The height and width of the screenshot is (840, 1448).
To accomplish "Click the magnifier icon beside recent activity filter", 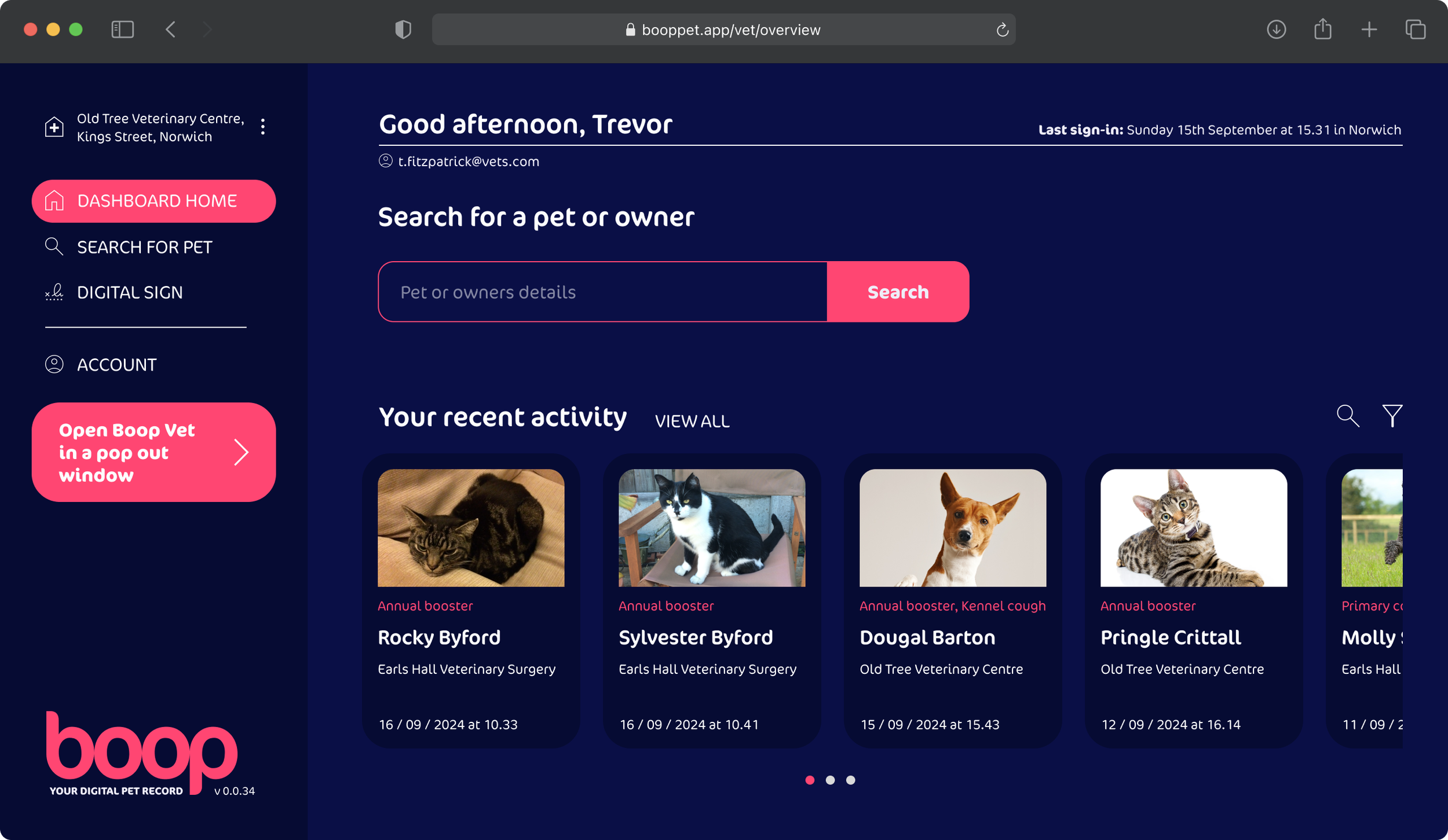I will 1347,416.
